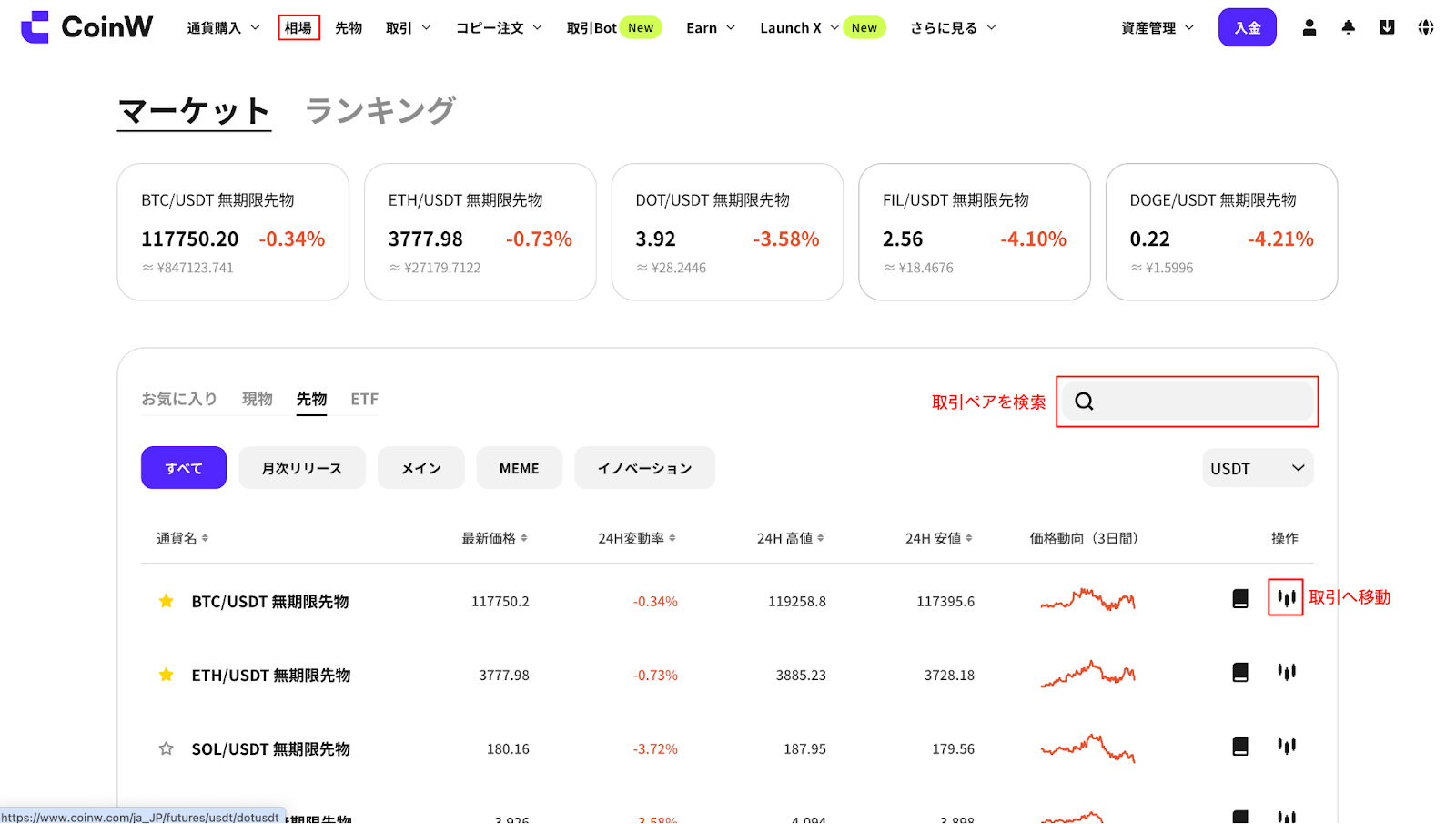This screenshot has width=1456, height=824.
Task: Click ETH 24H high 3885.23
Action: [801, 675]
